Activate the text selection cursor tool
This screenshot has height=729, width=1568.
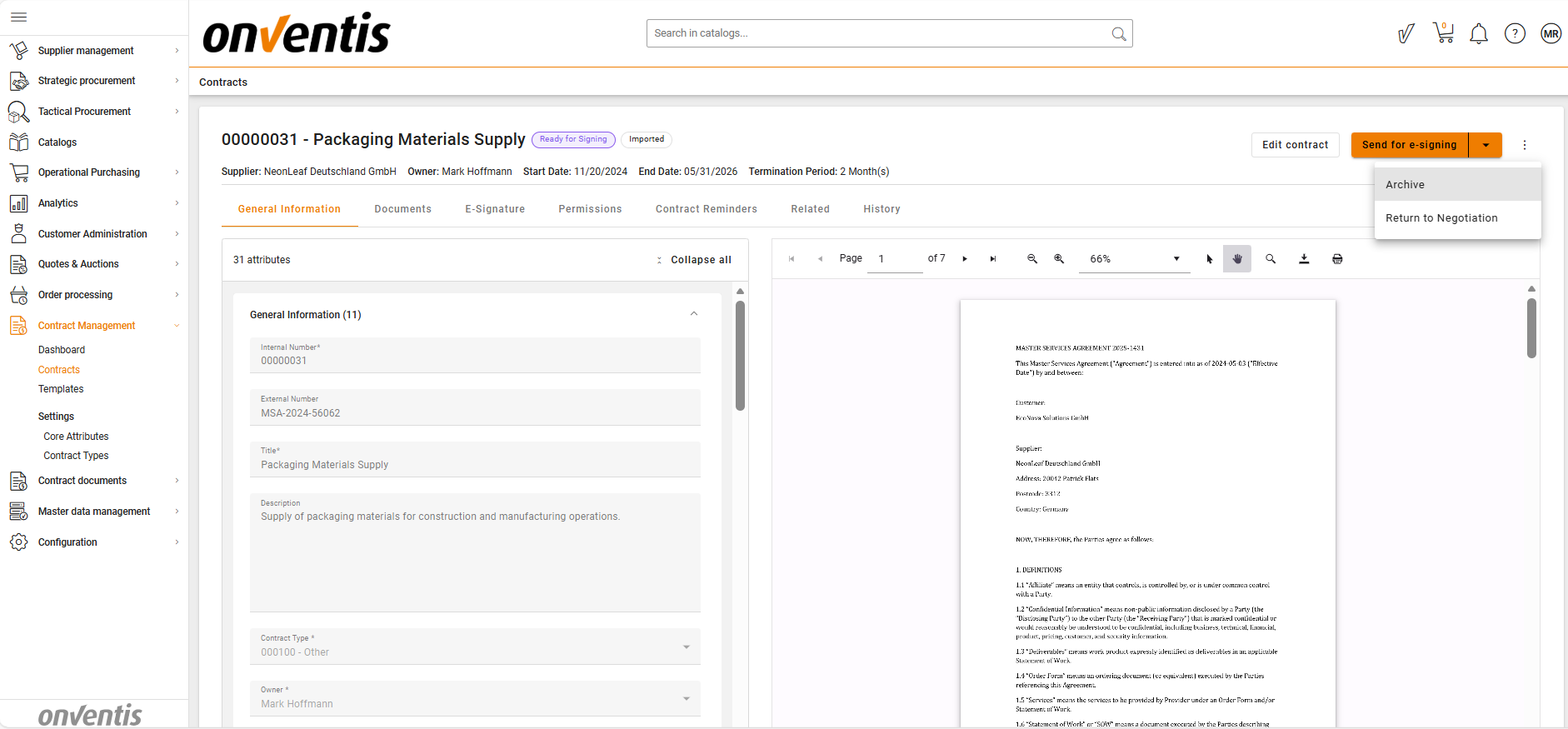coord(1210,259)
